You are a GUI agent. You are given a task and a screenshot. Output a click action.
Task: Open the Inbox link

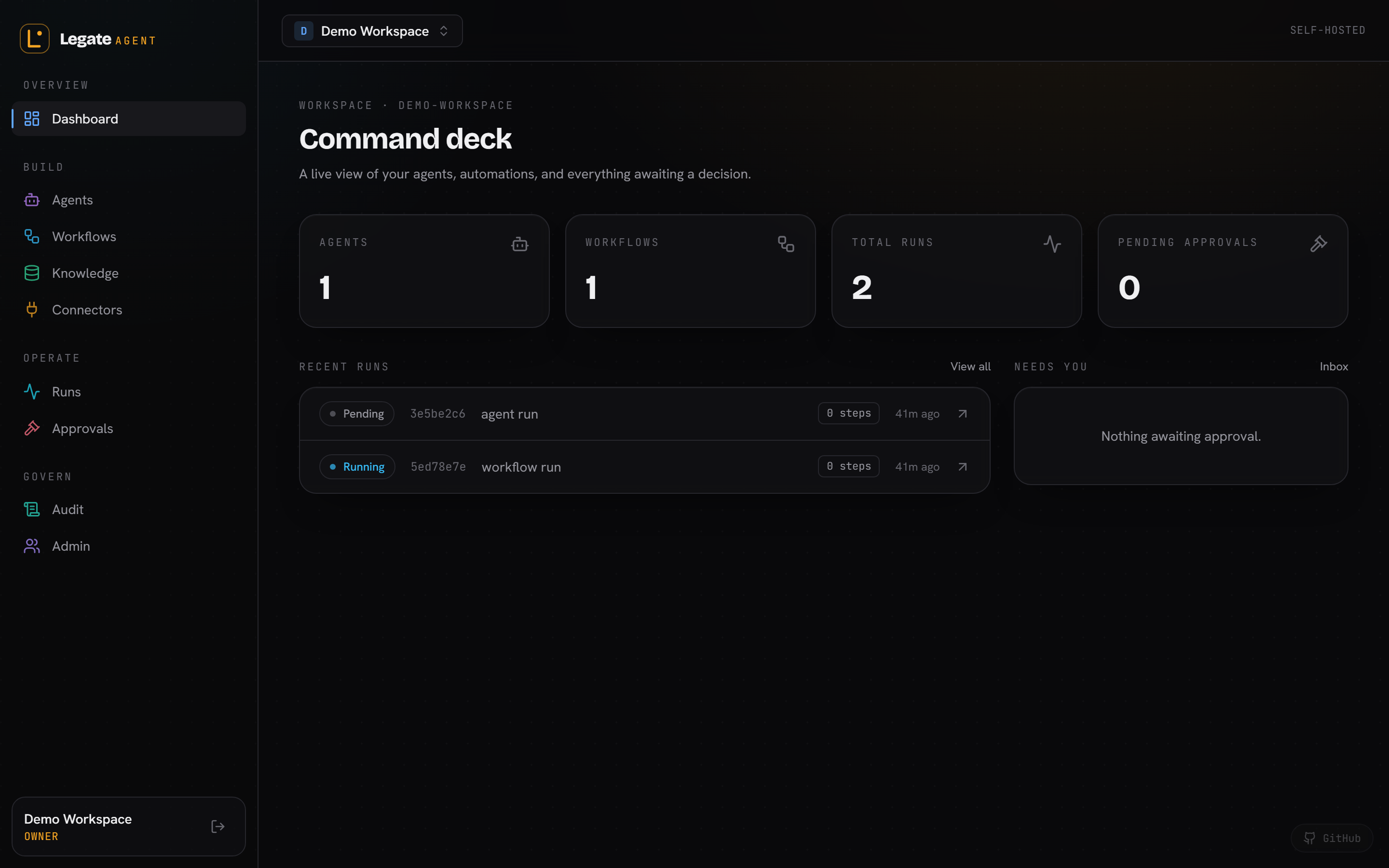click(x=1334, y=366)
